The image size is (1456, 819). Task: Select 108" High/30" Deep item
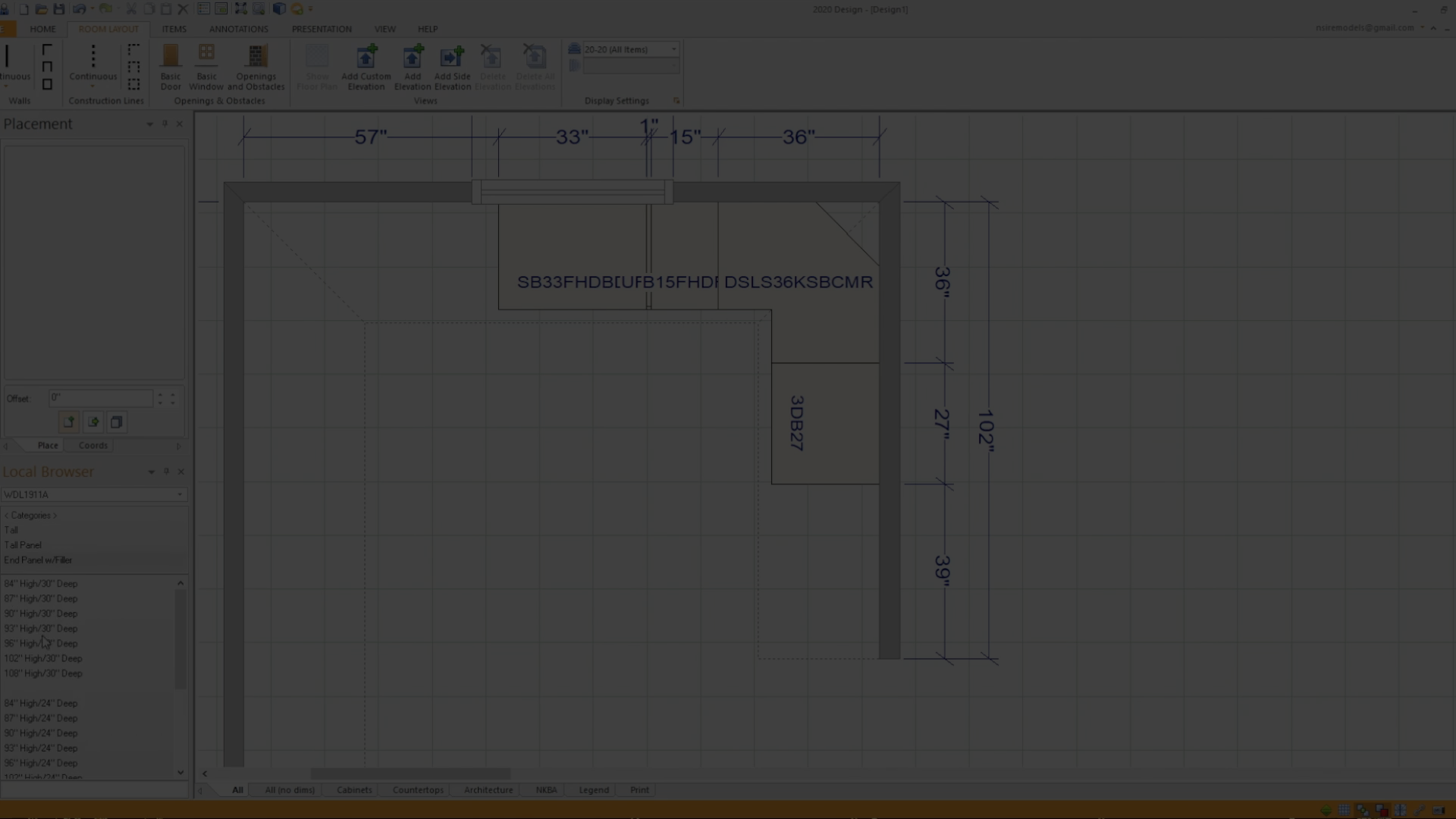coord(43,673)
